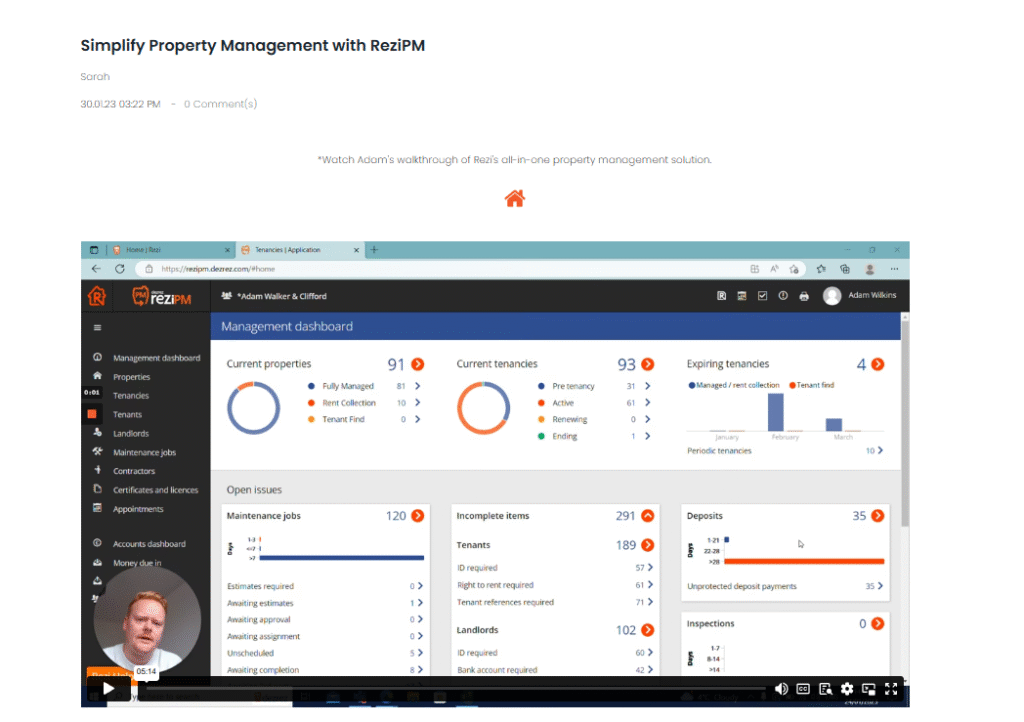Click the Awaiting completion row

click(x=325, y=670)
